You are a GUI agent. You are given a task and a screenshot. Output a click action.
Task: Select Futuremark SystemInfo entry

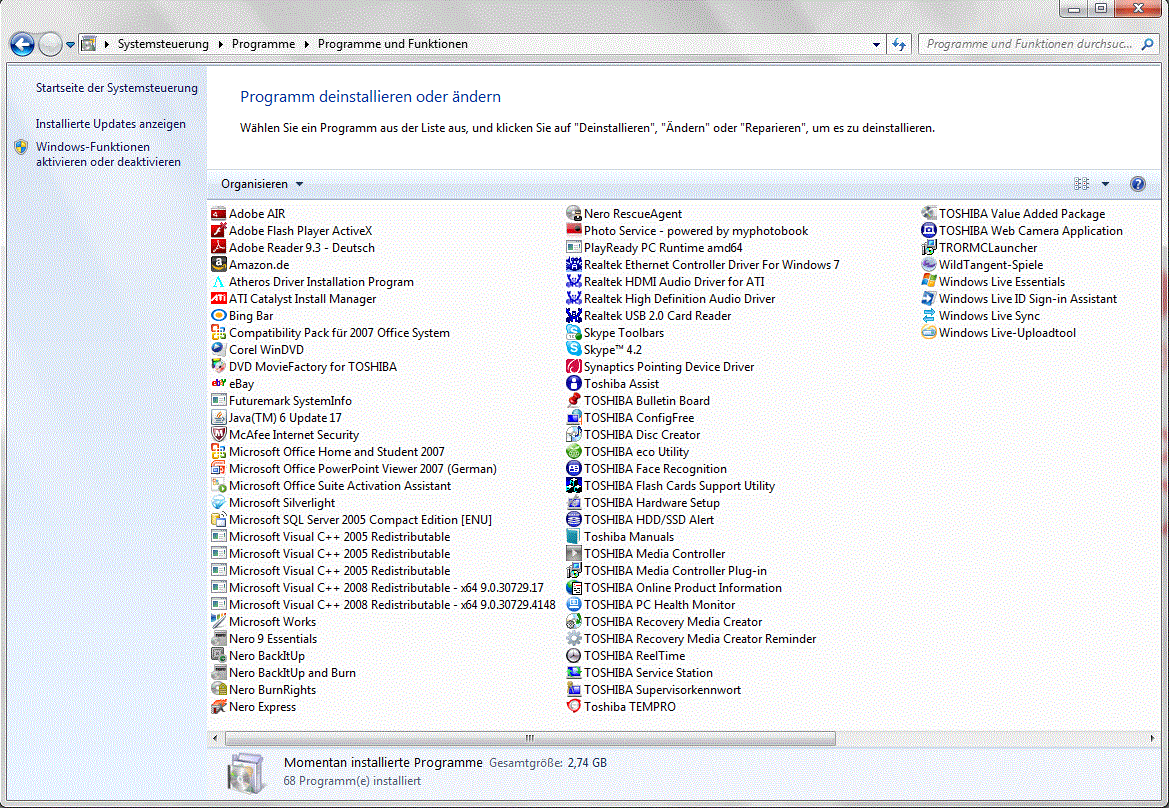tap(282, 401)
